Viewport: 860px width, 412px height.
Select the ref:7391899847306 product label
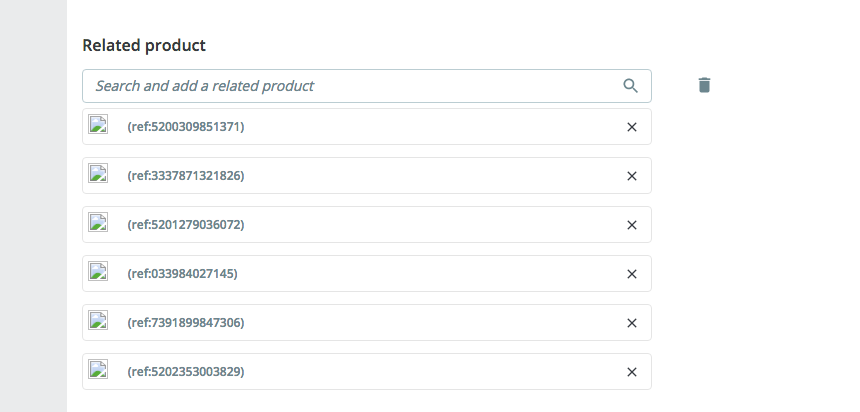pos(186,323)
